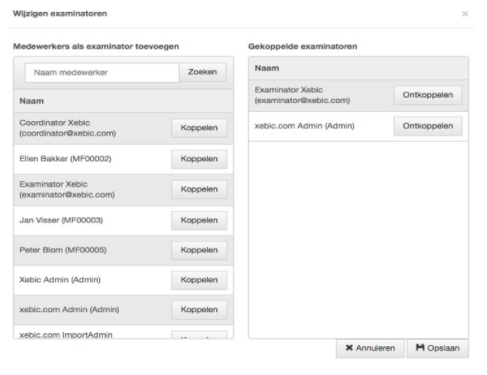Select Ellen Bakker (MF00002) row text
487x375 pixels.
(65, 159)
